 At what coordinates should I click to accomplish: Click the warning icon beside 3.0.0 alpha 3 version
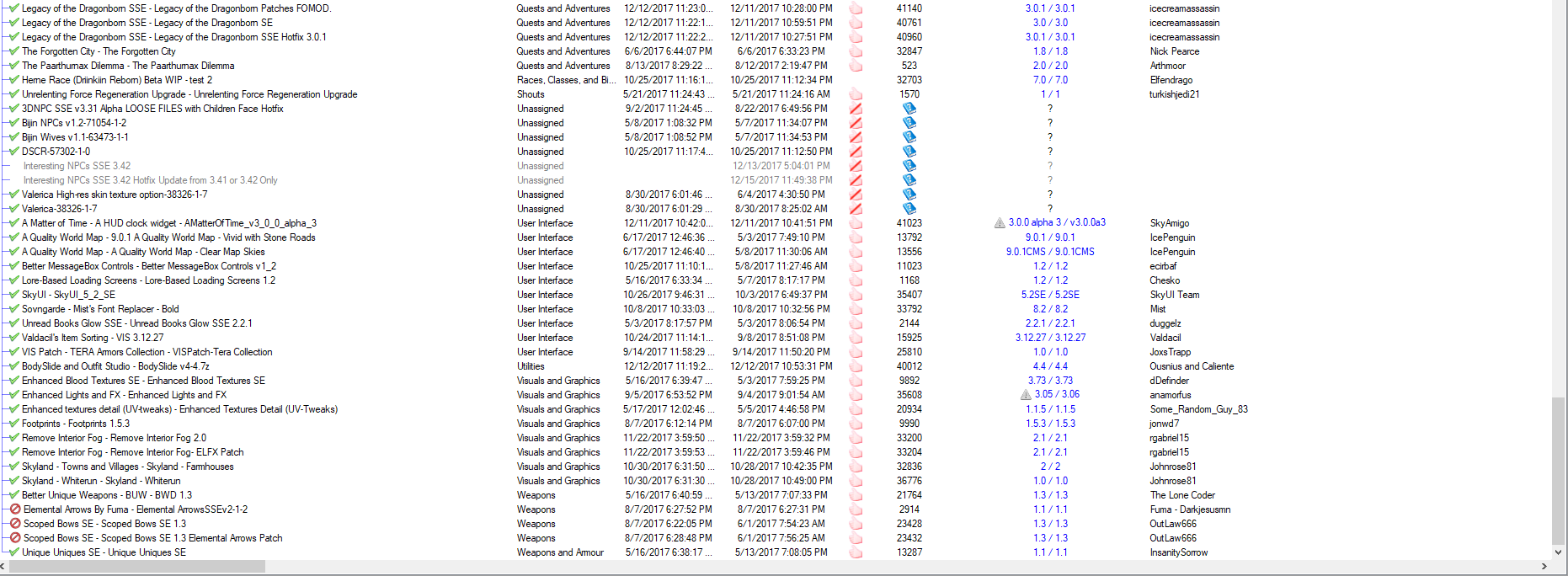click(1000, 223)
